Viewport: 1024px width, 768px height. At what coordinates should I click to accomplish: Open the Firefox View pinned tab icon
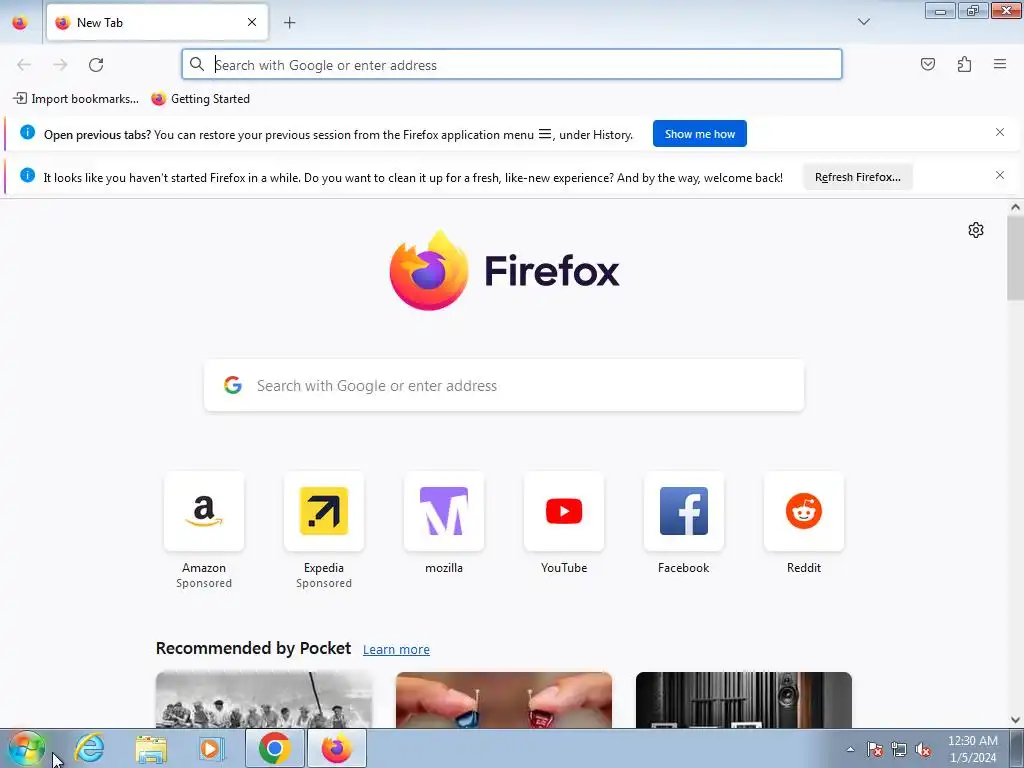[x=20, y=22]
